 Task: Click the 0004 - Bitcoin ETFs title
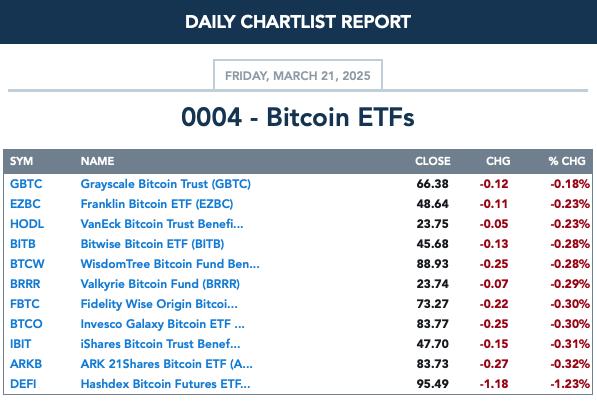tap(298, 117)
